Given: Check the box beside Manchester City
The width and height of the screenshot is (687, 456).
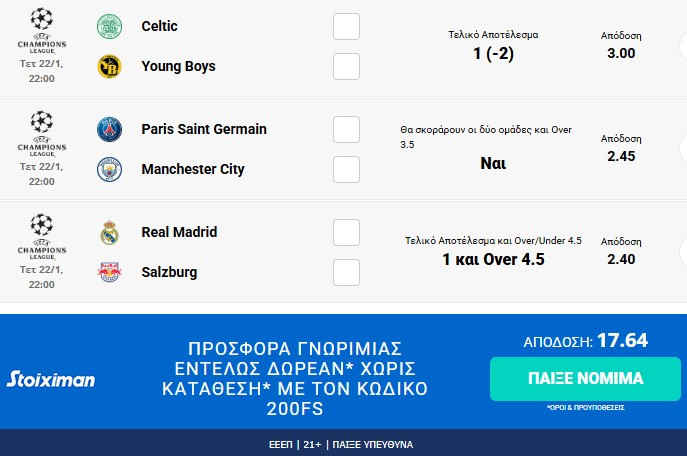Looking at the screenshot, I should (346, 169).
